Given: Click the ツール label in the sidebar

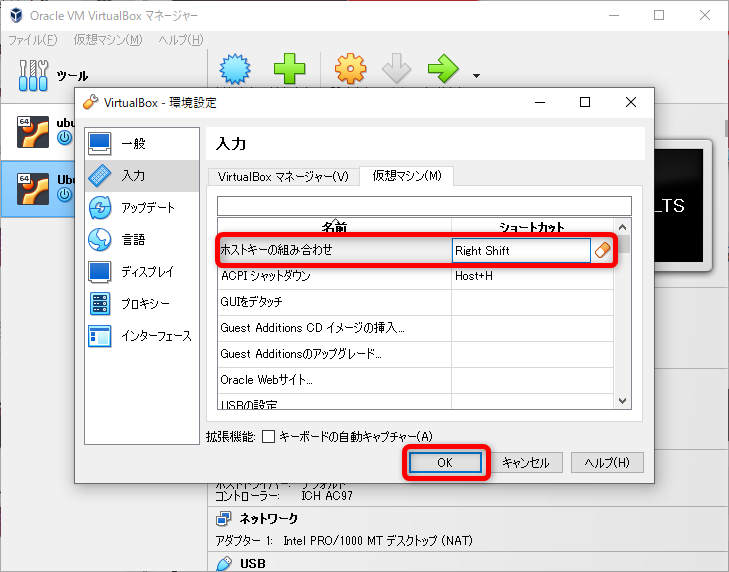Looking at the screenshot, I should coord(73,76).
